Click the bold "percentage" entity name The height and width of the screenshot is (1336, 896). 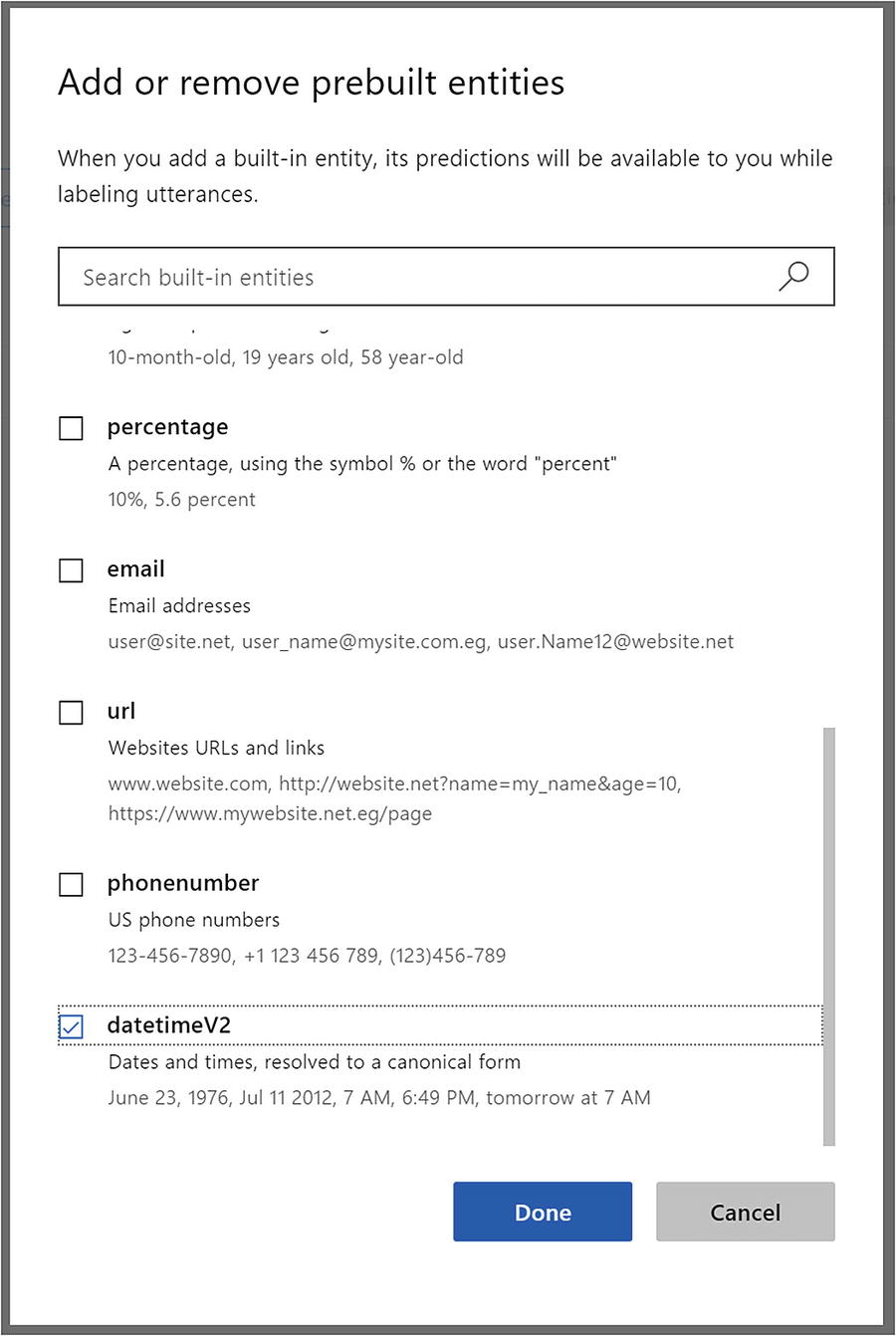tap(167, 427)
